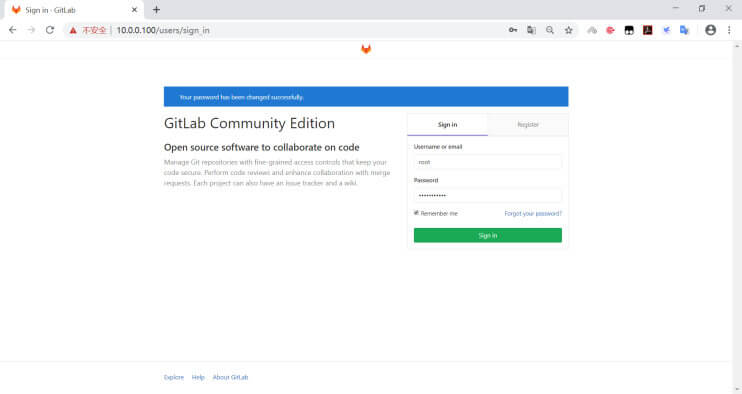
Task: Click the browser forward arrow
Action: coord(31,30)
